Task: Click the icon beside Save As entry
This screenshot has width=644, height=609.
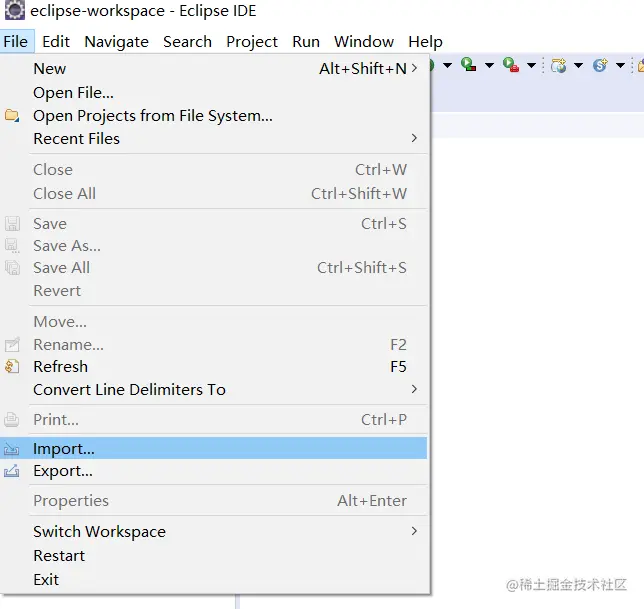Action: pyautogui.click(x=12, y=246)
